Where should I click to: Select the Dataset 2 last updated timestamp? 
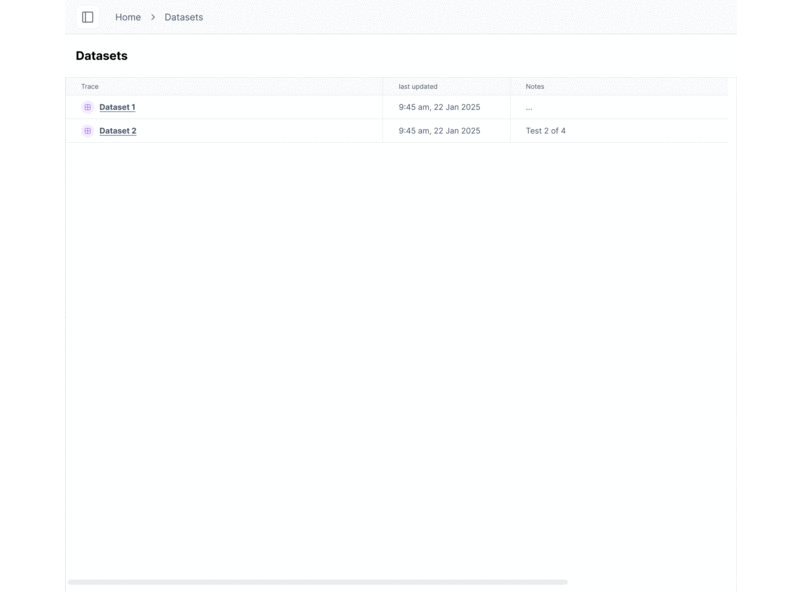(439, 131)
